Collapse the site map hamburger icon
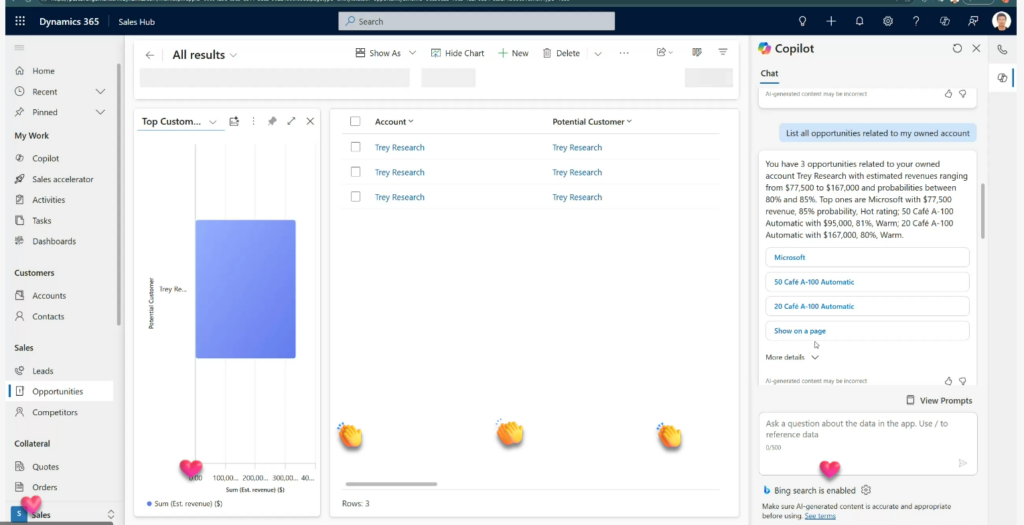The height and width of the screenshot is (525, 1024). (x=19, y=48)
